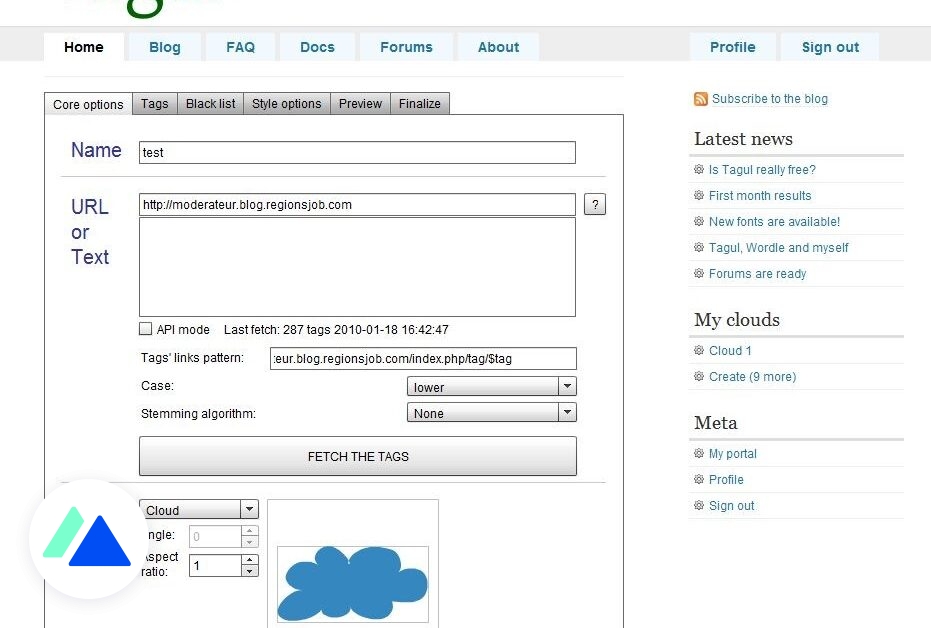Click the gear icon beside Tagul, Wordle and myself
Screen dimensions: 931x628
pyautogui.click(x=699, y=247)
